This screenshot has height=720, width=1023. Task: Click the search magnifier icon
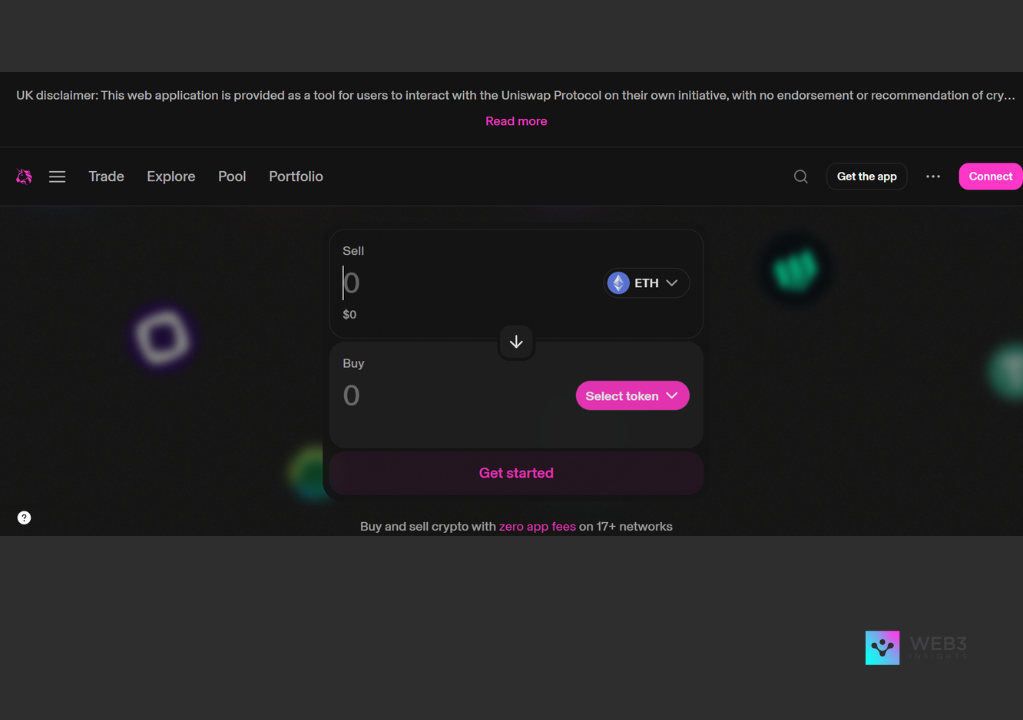[x=800, y=177]
